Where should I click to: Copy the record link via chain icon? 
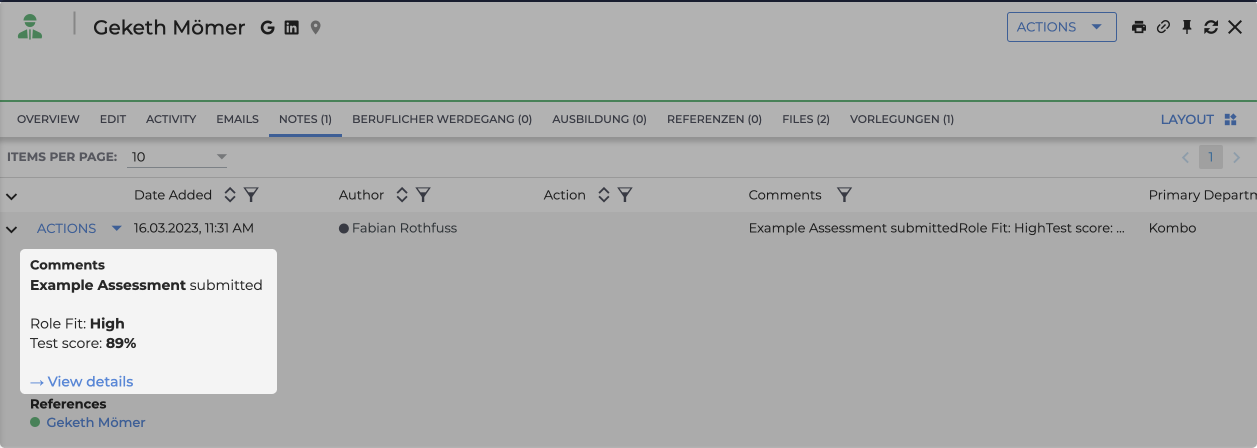click(x=1163, y=28)
